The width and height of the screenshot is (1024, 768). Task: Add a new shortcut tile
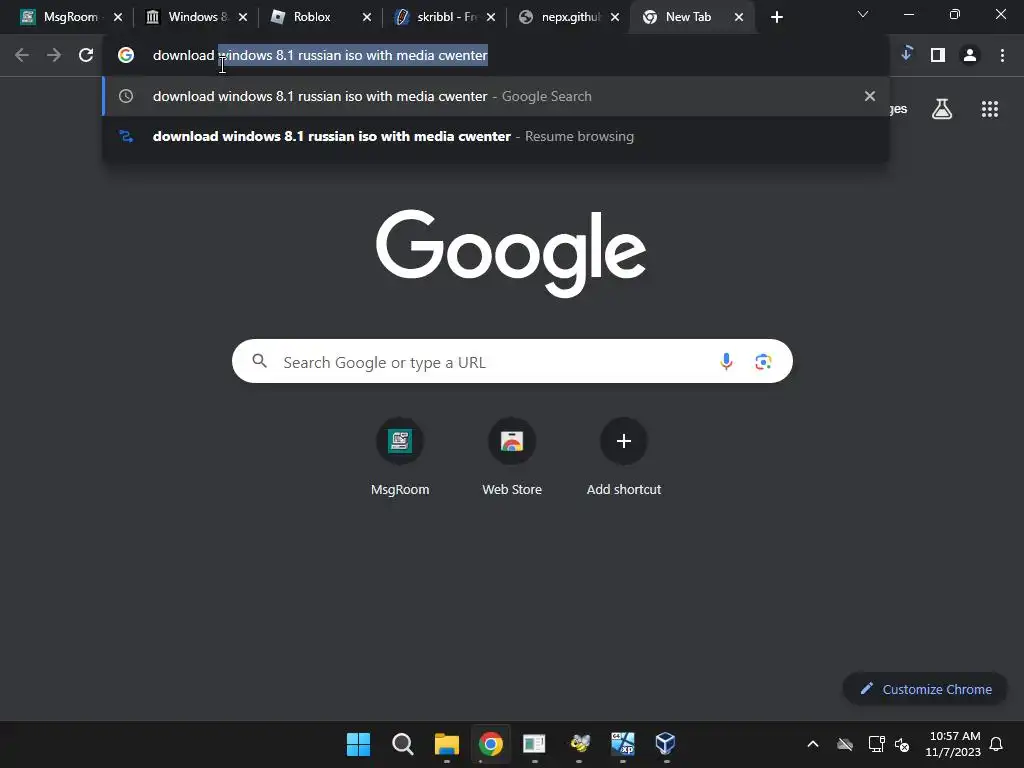tap(624, 457)
